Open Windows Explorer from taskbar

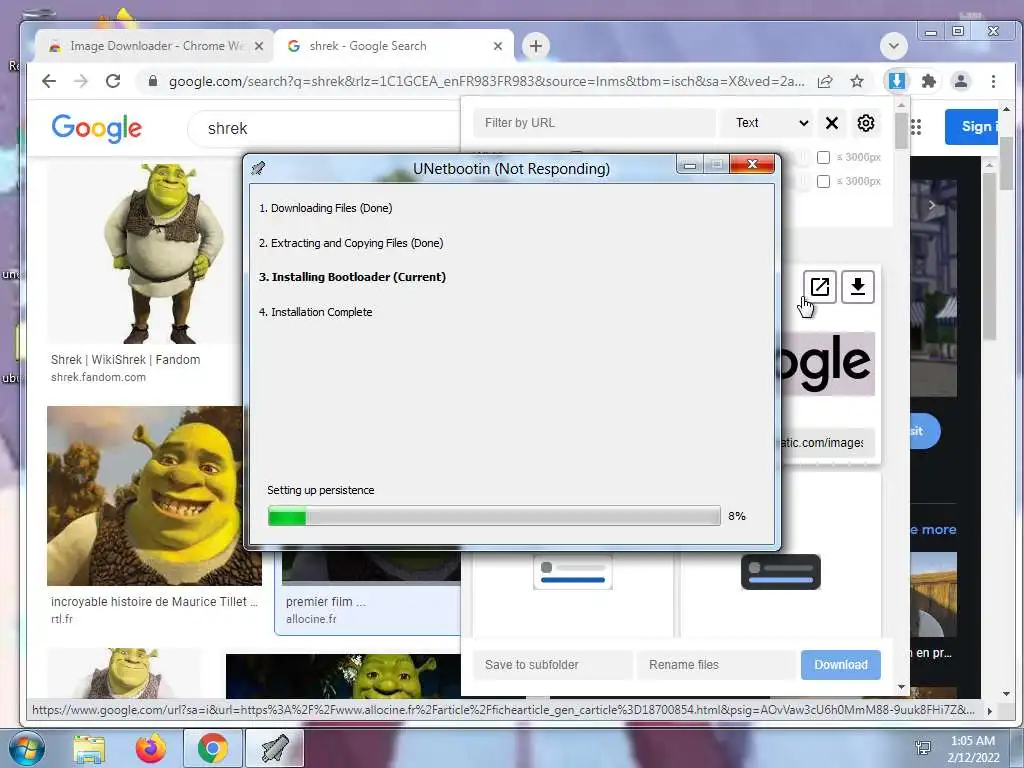tap(89, 748)
